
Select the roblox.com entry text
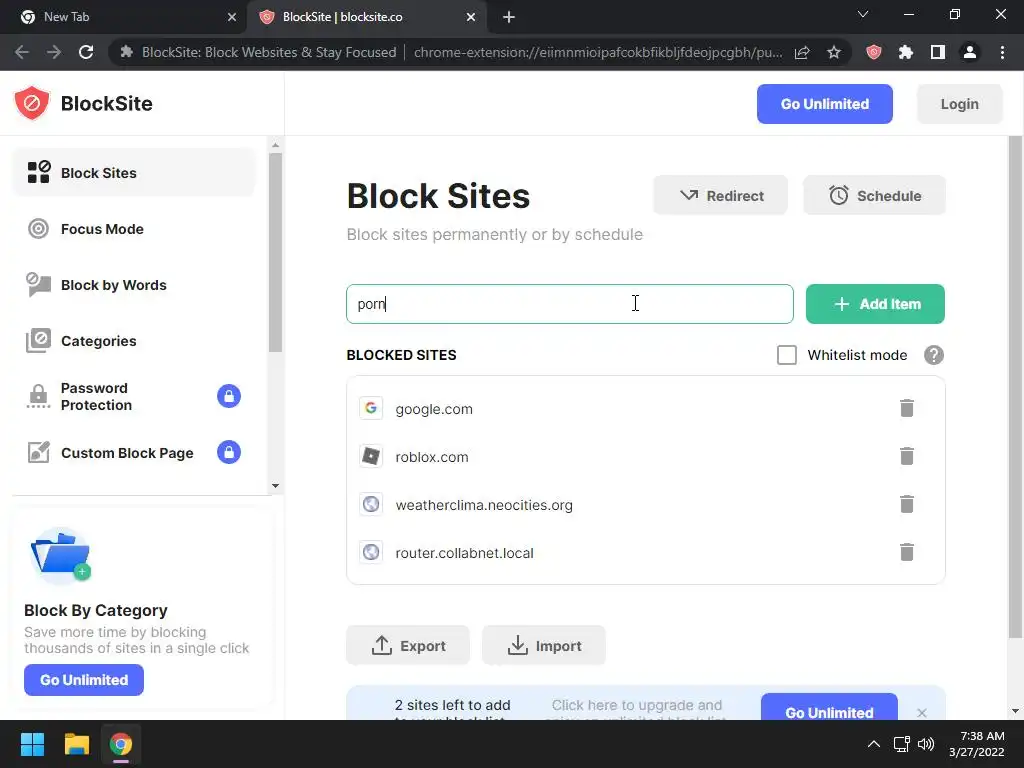coord(432,456)
